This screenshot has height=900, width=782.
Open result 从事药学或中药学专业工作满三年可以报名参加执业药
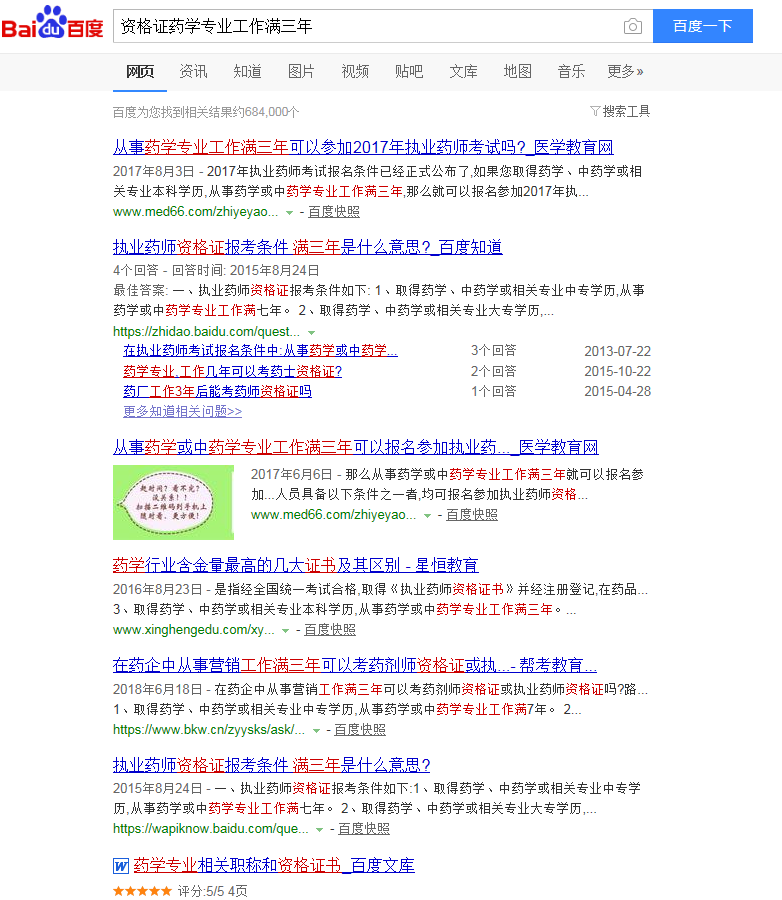click(355, 447)
